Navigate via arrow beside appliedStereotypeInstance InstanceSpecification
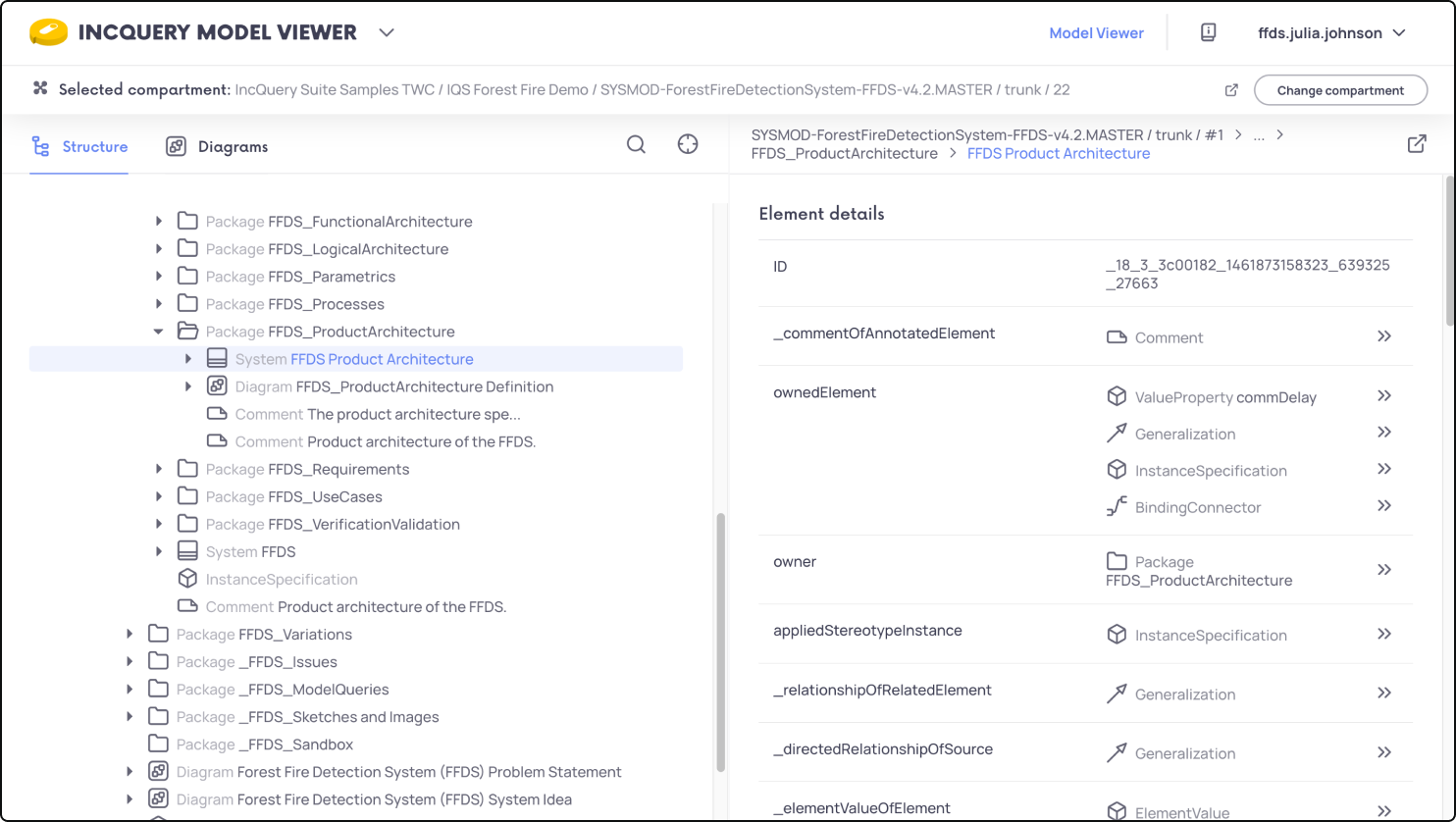 pyautogui.click(x=1384, y=635)
